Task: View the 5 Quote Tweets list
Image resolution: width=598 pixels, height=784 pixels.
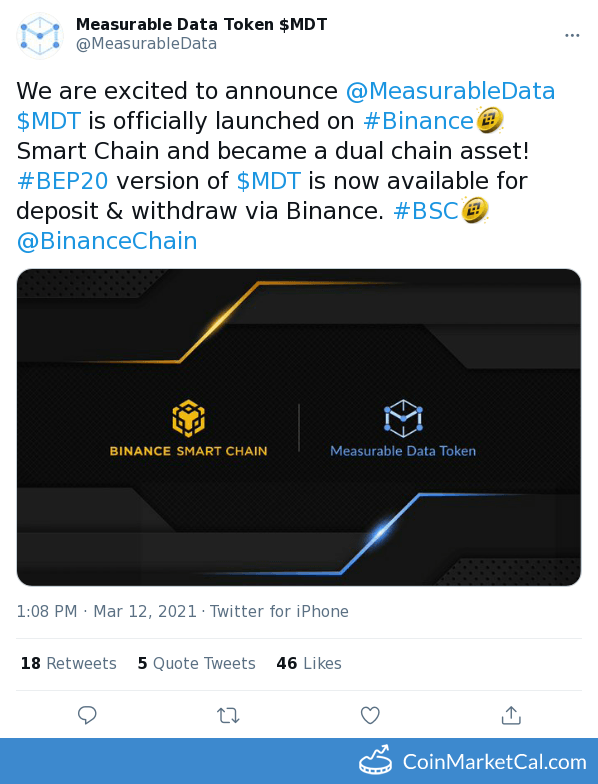Action: click(196, 664)
